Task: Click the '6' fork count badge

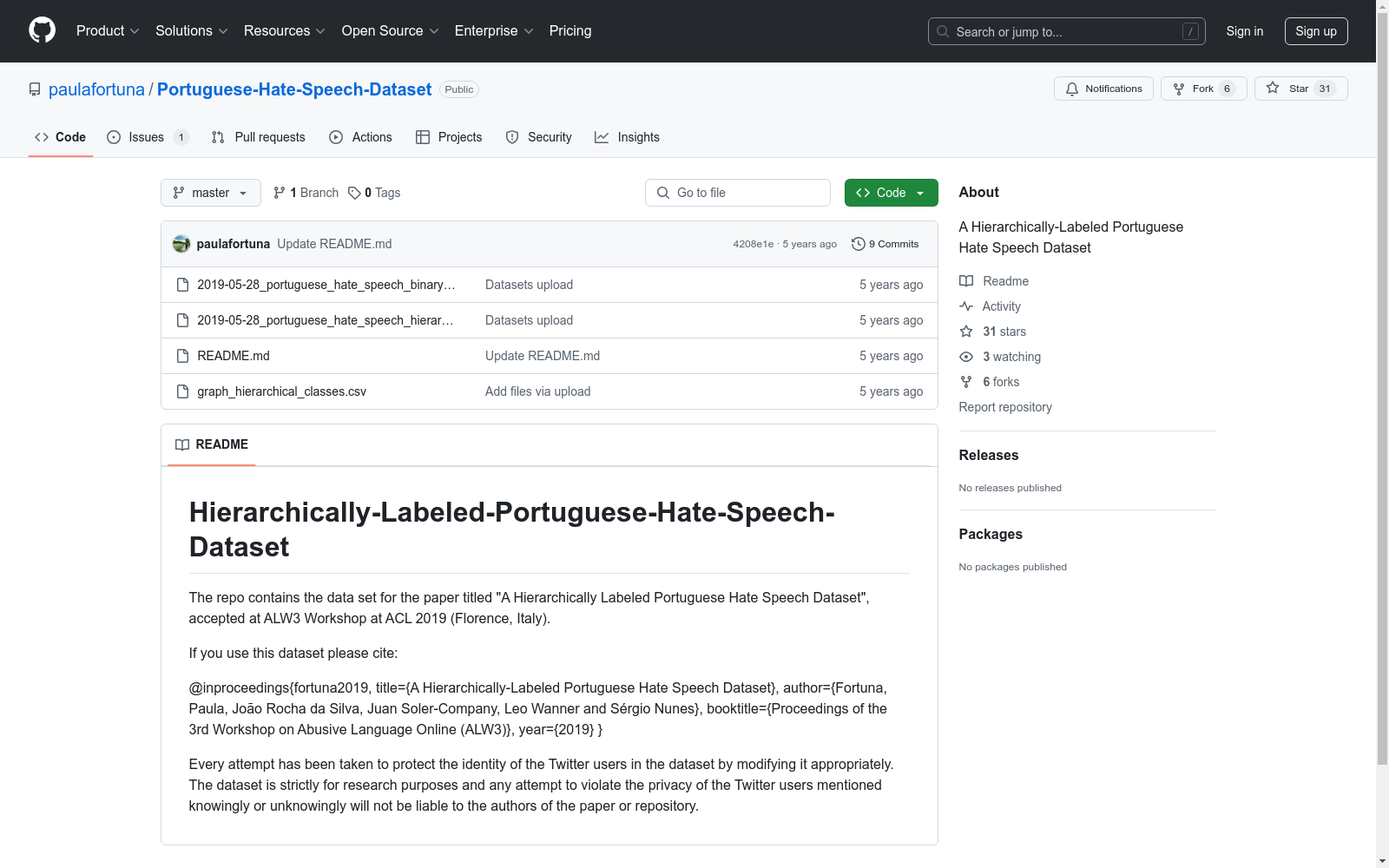Action: [1227, 89]
